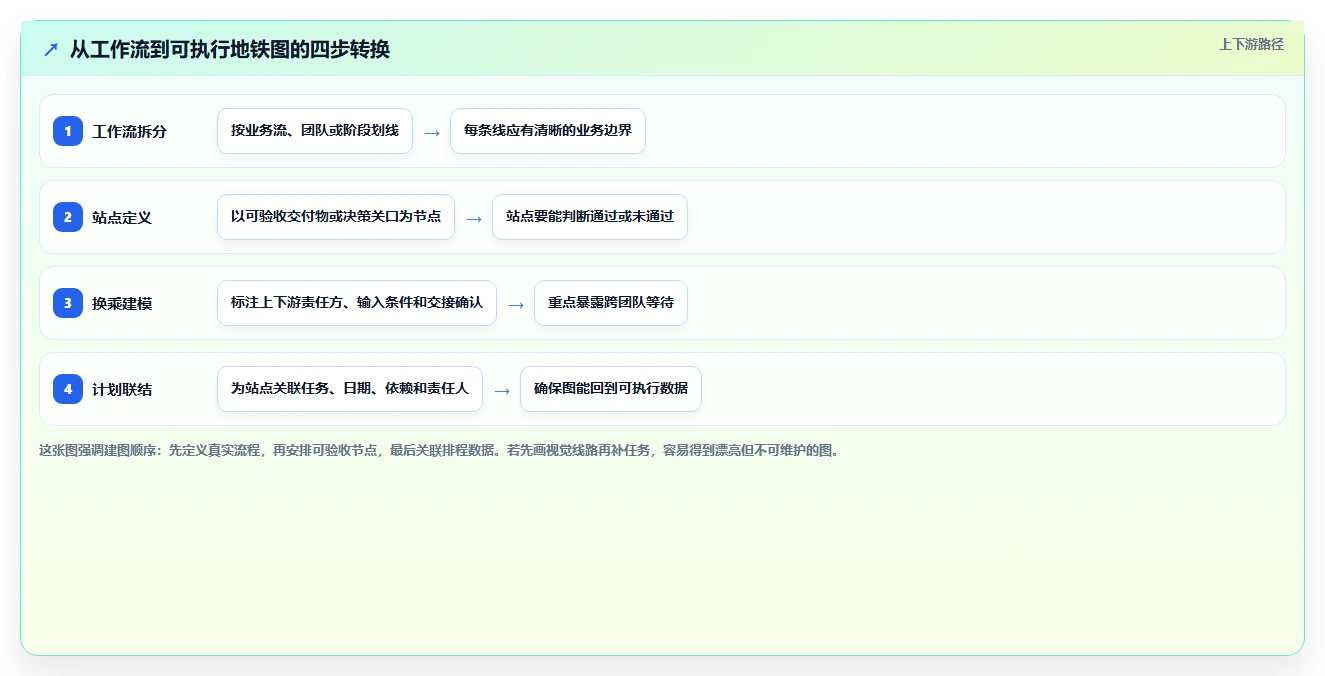
Task: Click the 上下游路径 label in the header
Action: [x=1251, y=44]
